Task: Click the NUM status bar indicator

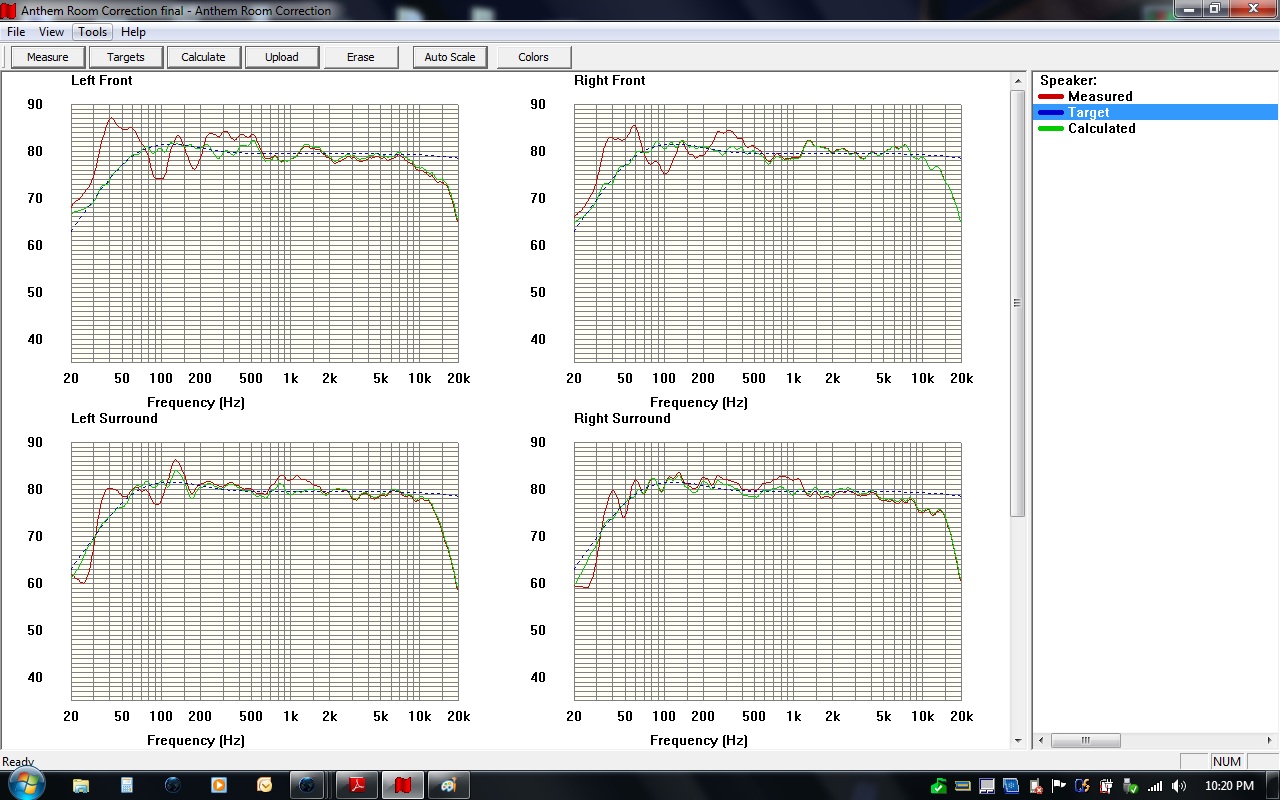Action: [x=1227, y=762]
